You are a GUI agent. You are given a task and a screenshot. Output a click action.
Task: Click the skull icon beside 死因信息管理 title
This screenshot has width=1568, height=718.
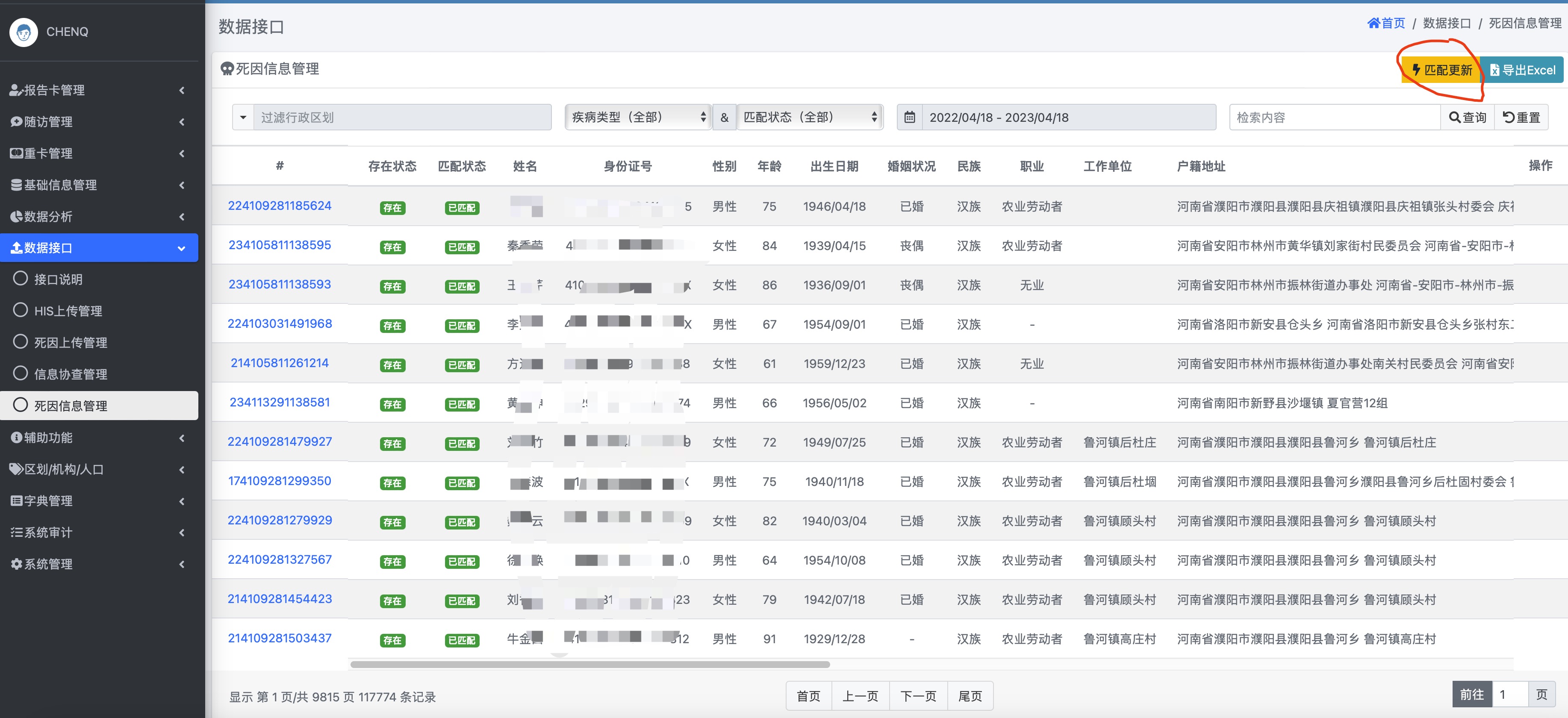227,69
